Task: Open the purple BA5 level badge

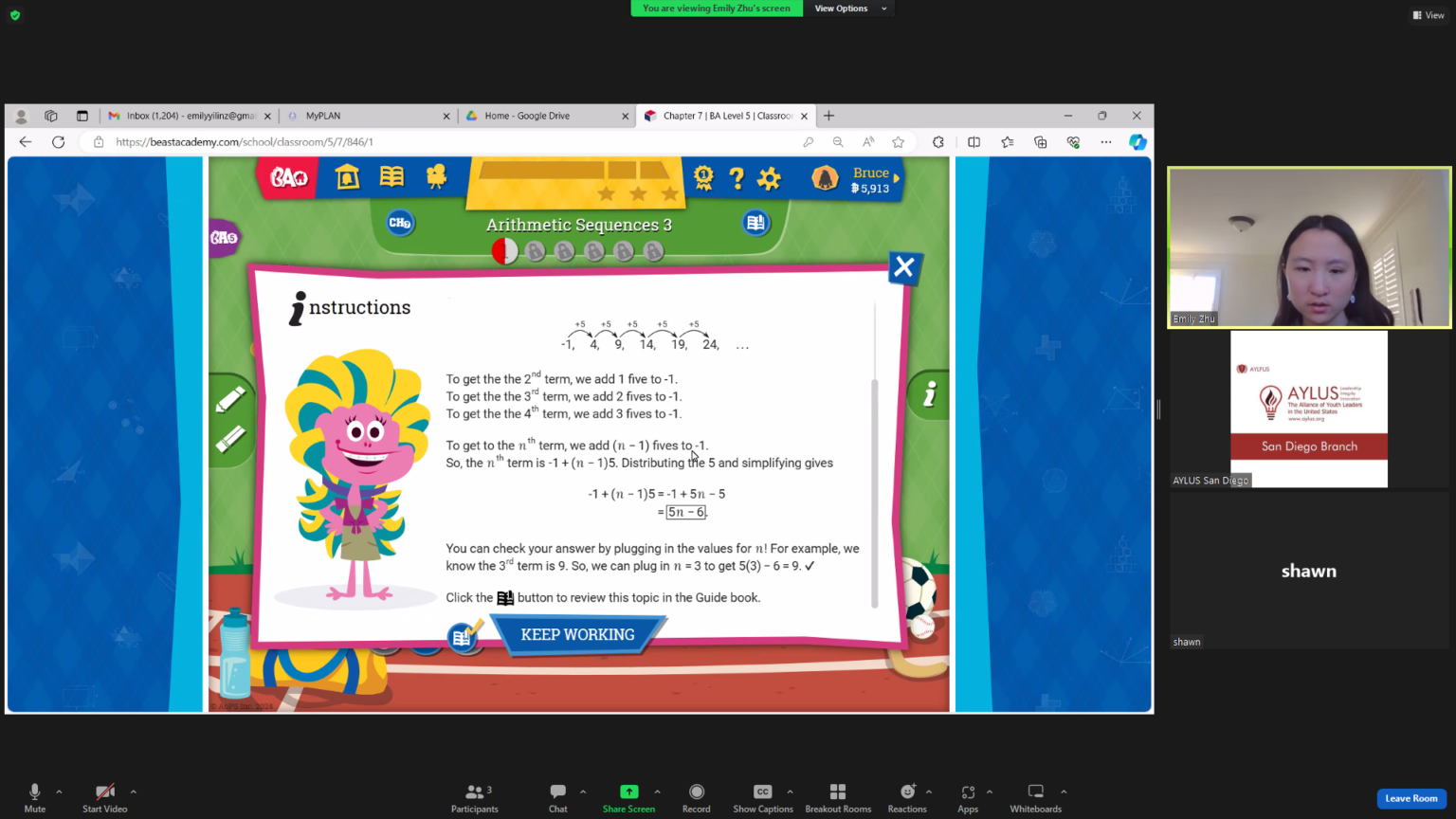Action: [x=224, y=237]
